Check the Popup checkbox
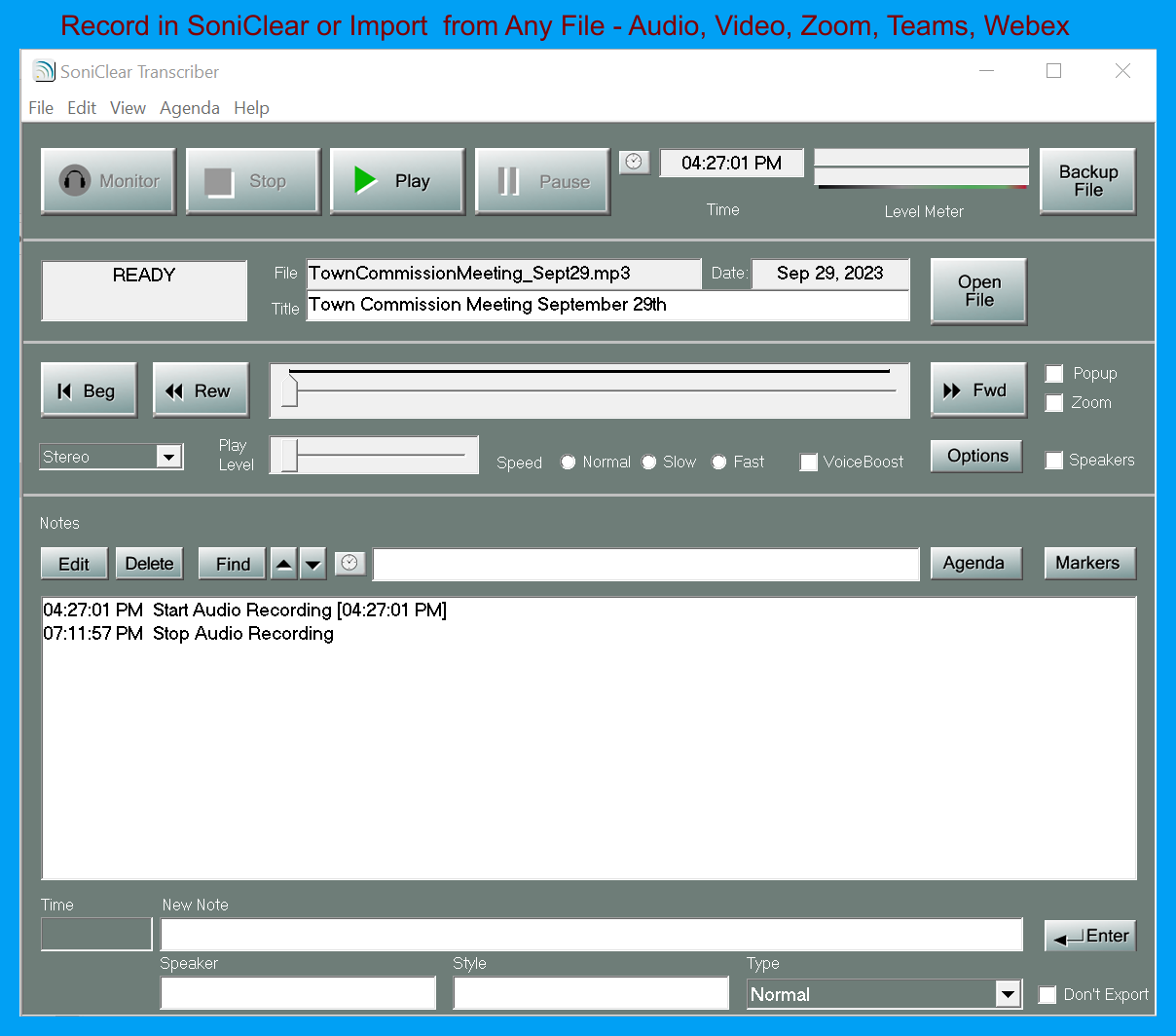 click(x=1054, y=373)
